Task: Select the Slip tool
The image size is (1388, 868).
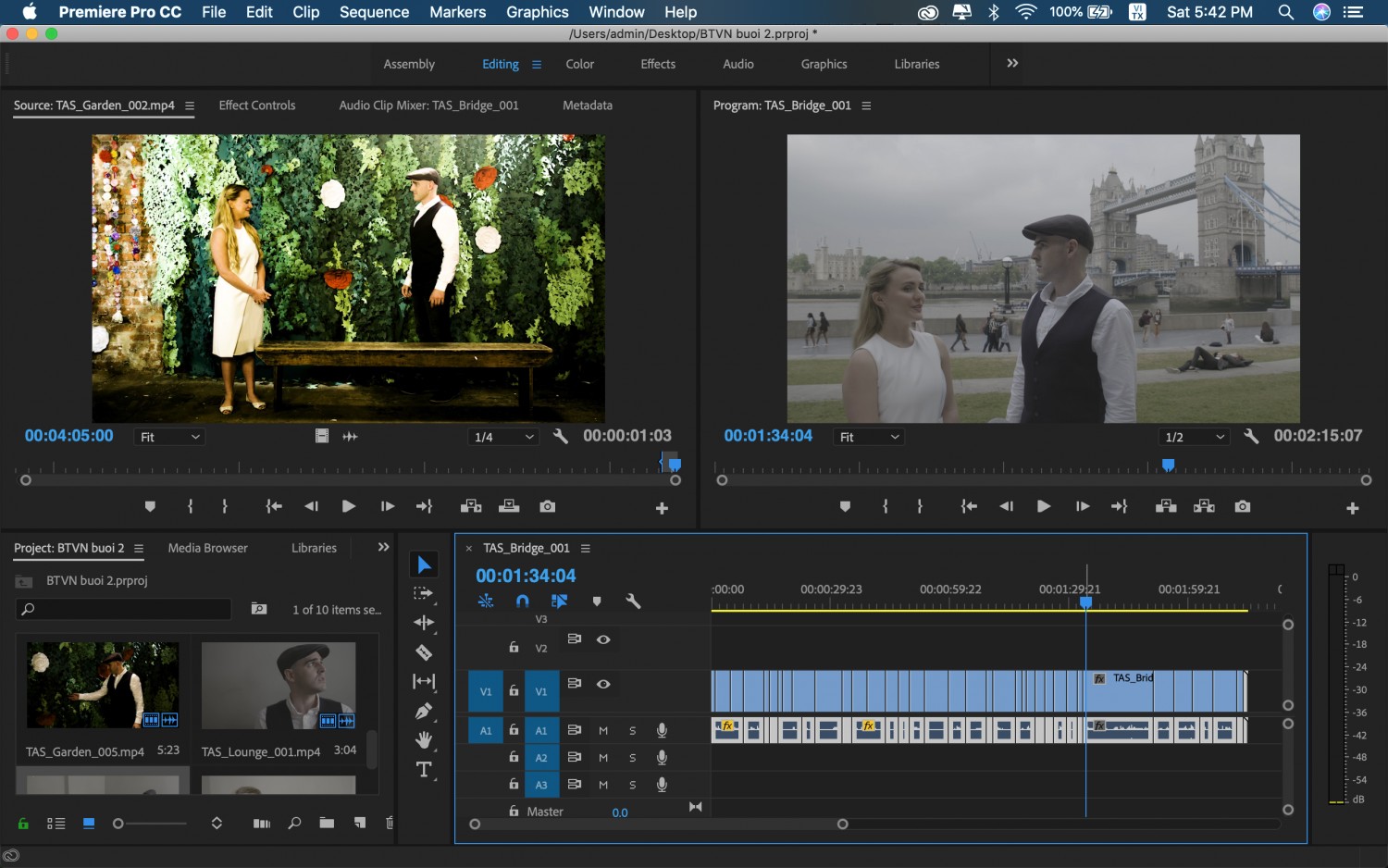Action: (x=424, y=682)
